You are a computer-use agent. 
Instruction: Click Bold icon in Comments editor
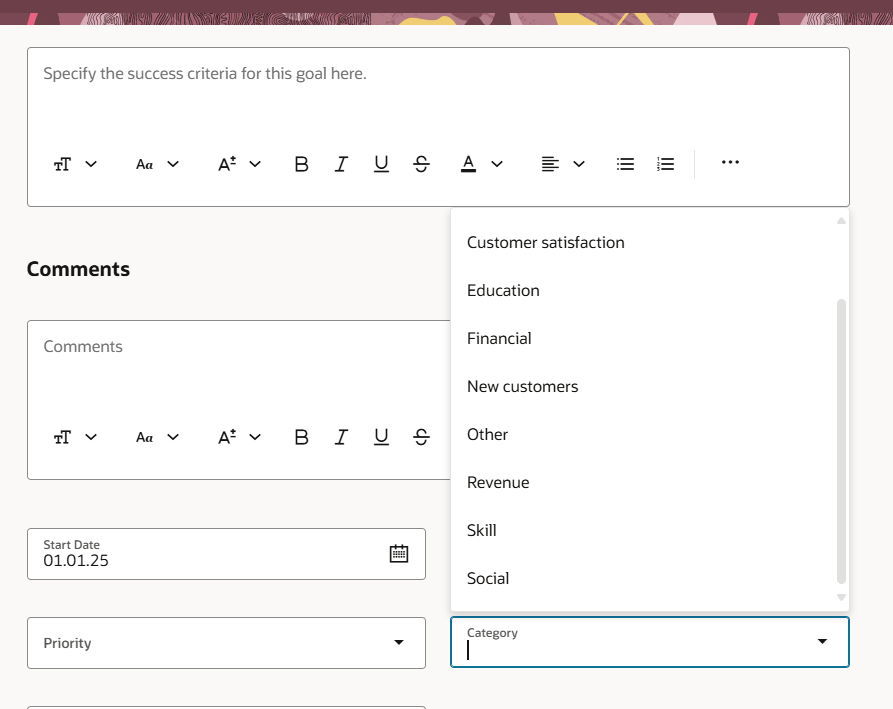click(301, 437)
